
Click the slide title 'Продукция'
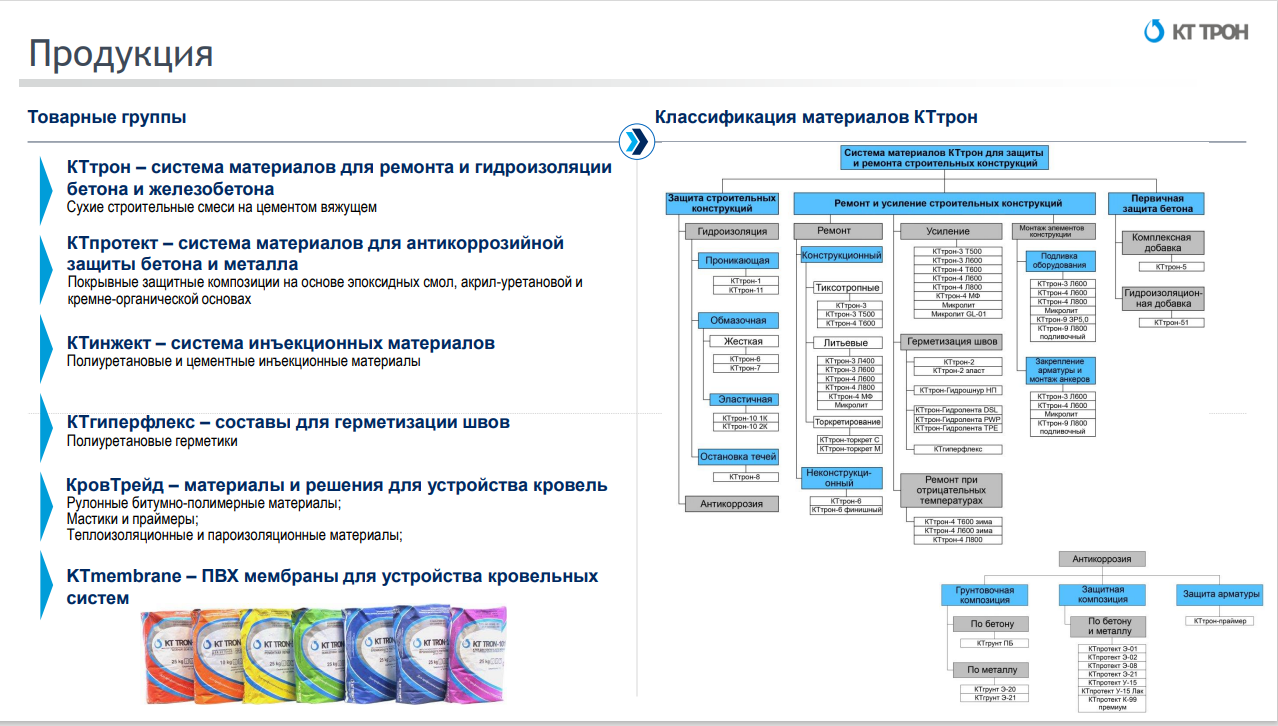pos(120,54)
